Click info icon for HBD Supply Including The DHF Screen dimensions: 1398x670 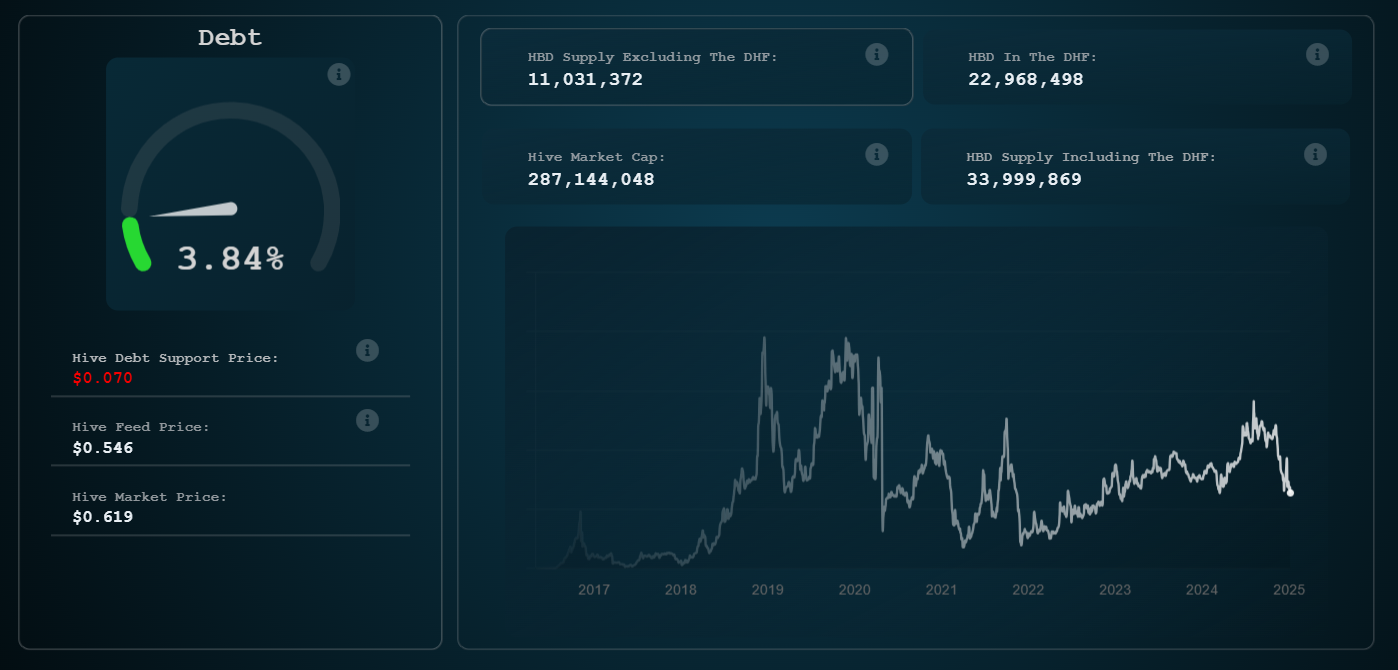(1316, 154)
